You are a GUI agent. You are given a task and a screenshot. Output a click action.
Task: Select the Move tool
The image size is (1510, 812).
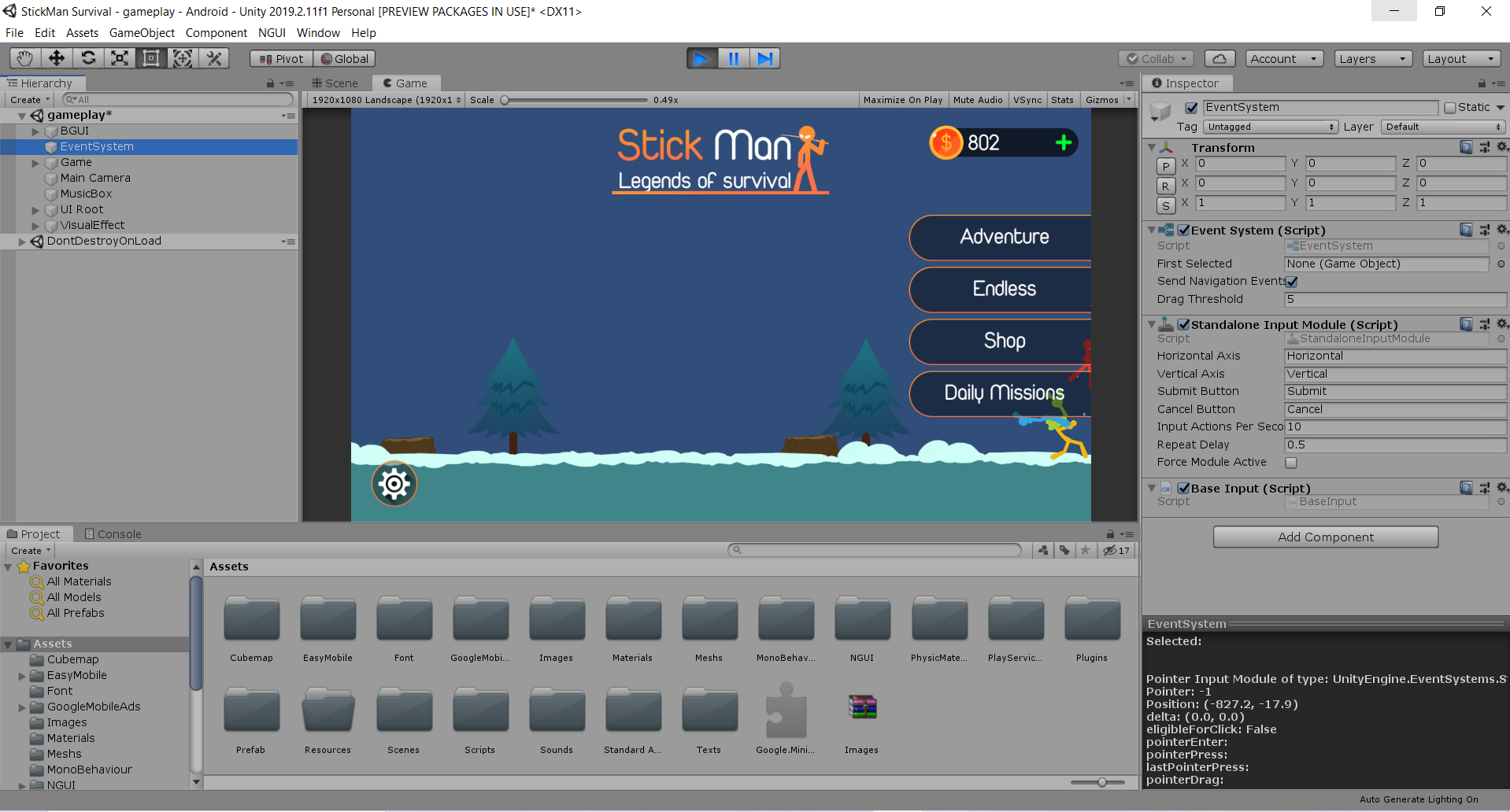click(x=57, y=58)
